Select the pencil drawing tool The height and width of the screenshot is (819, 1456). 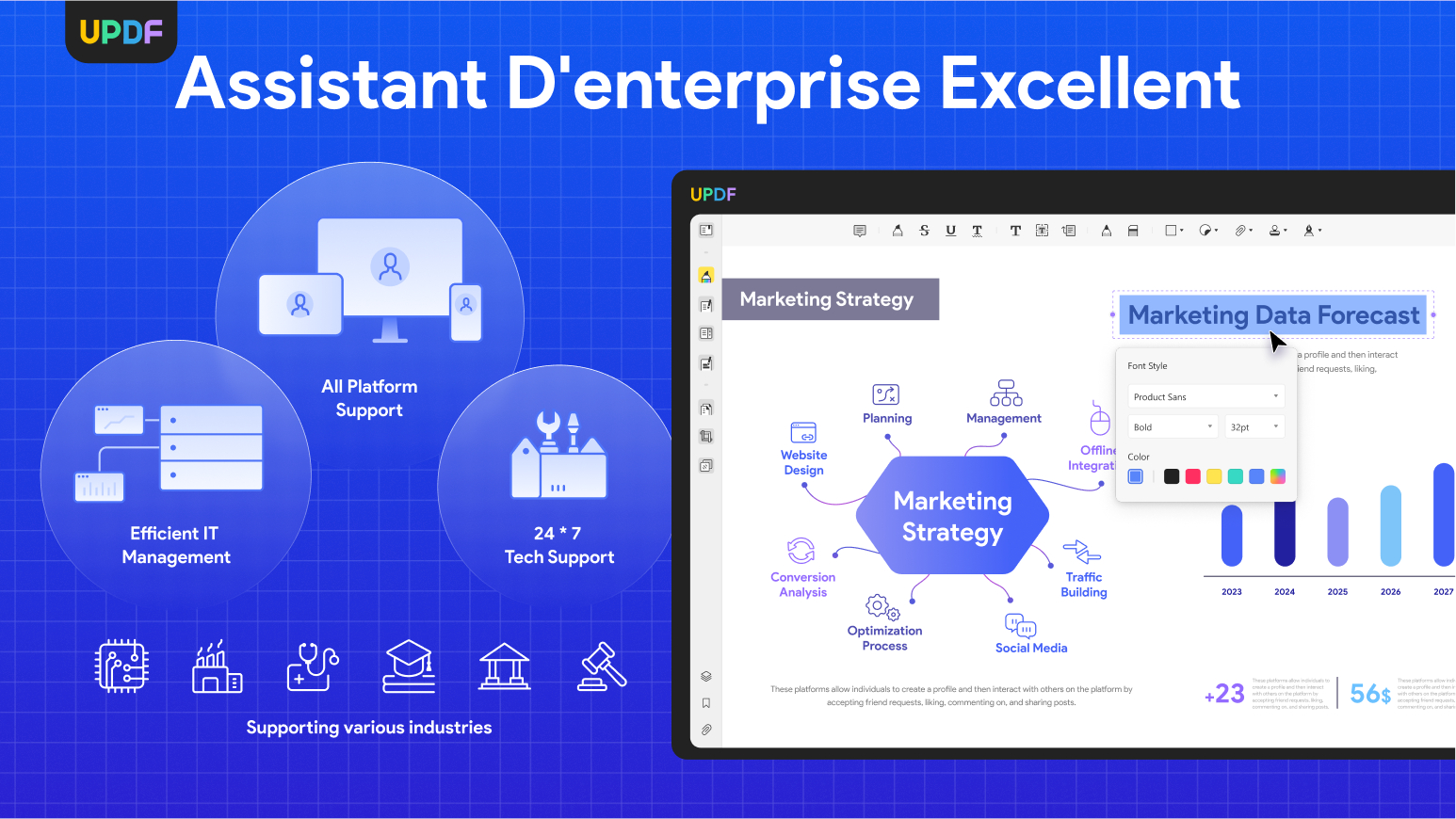pyautogui.click(x=1107, y=231)
